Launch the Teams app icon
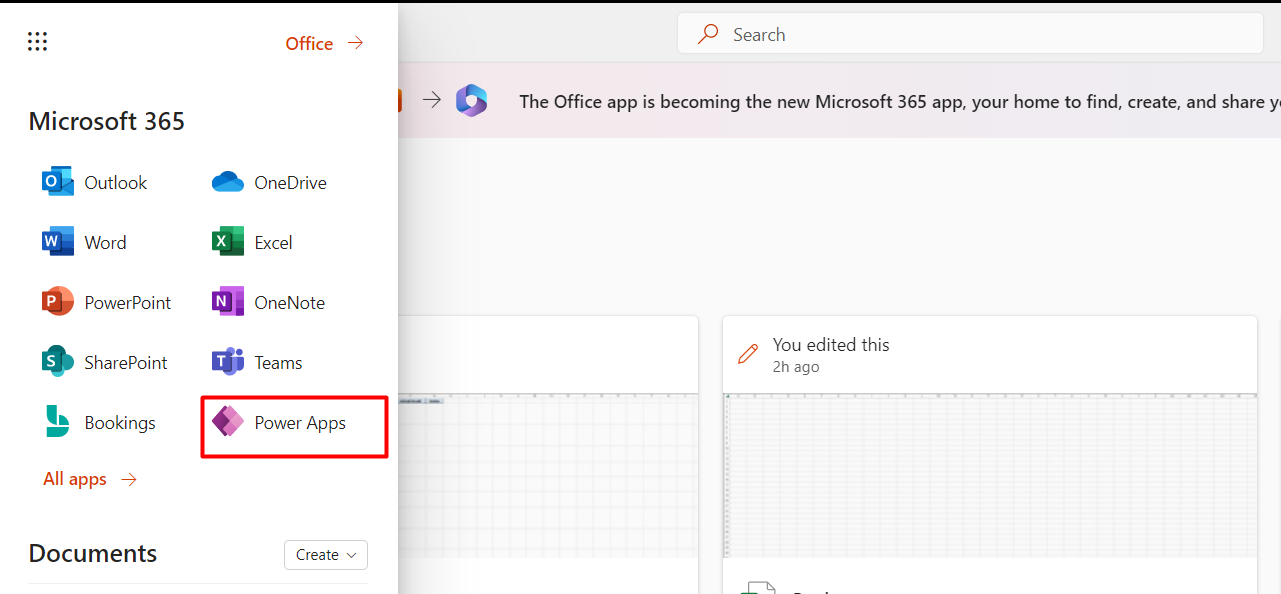 pyautogui.click(x=228, y=362)
